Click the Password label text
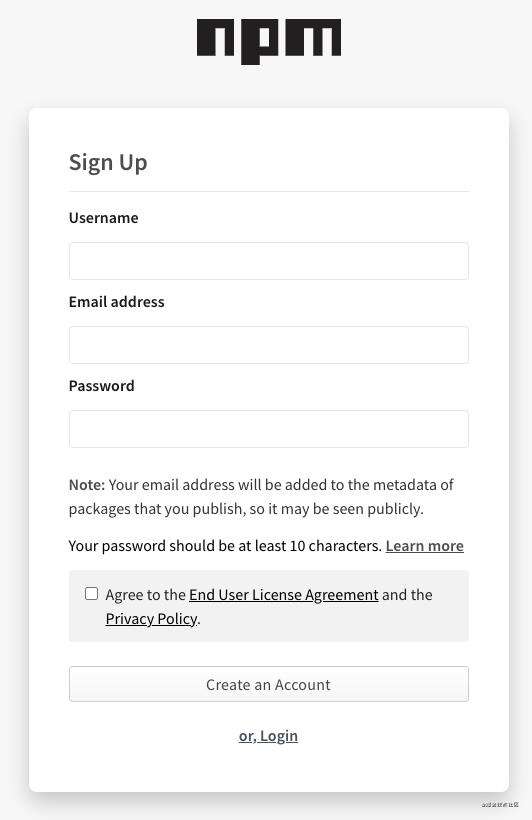 coord(101,386)
